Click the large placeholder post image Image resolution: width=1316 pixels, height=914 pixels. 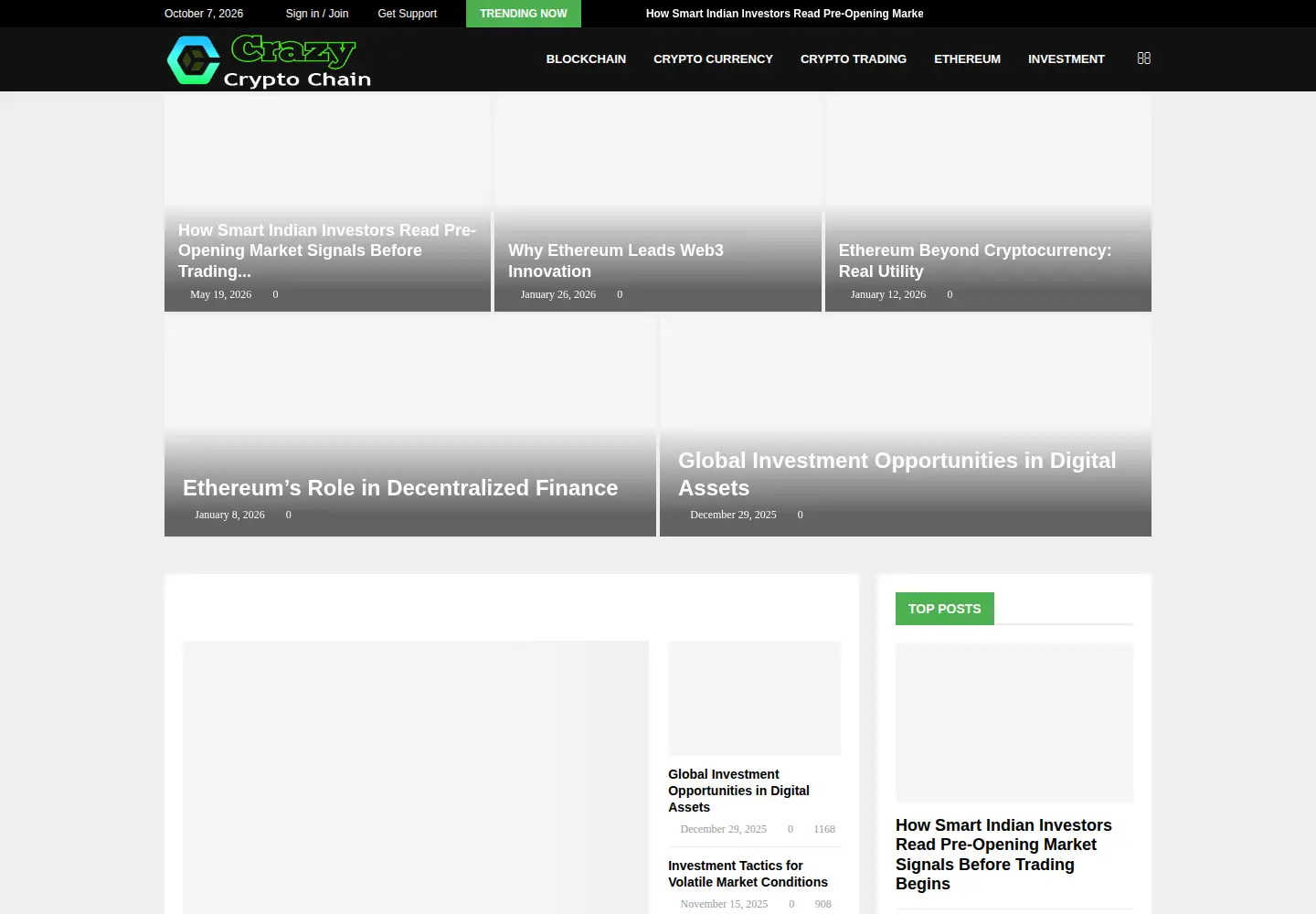tap(416, 777)
